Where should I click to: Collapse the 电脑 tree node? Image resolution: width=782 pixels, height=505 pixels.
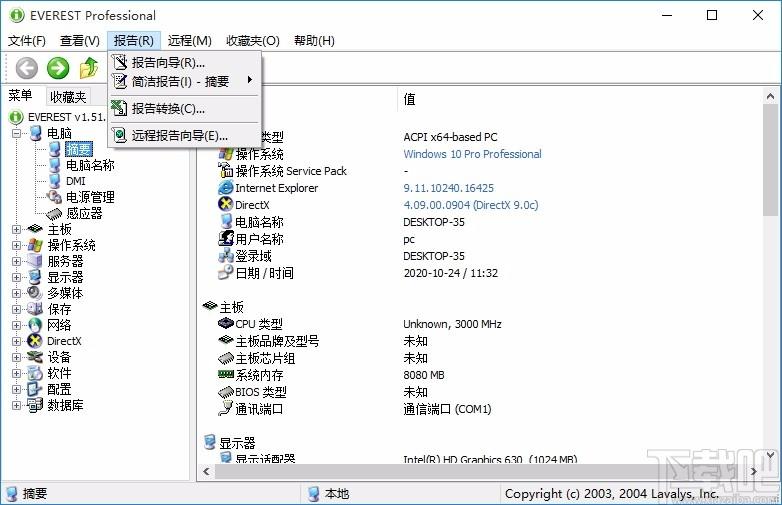point(16,133)
